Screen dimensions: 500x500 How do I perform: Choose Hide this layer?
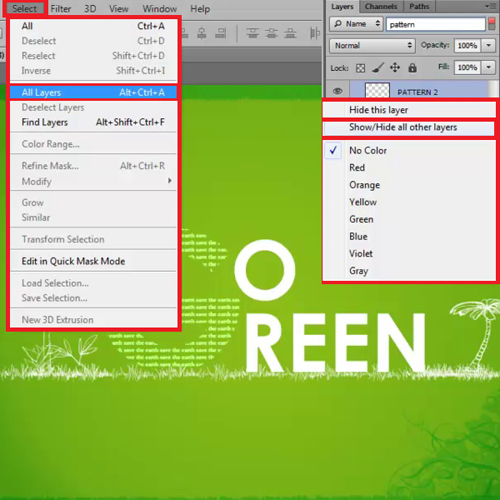point(409,110)
